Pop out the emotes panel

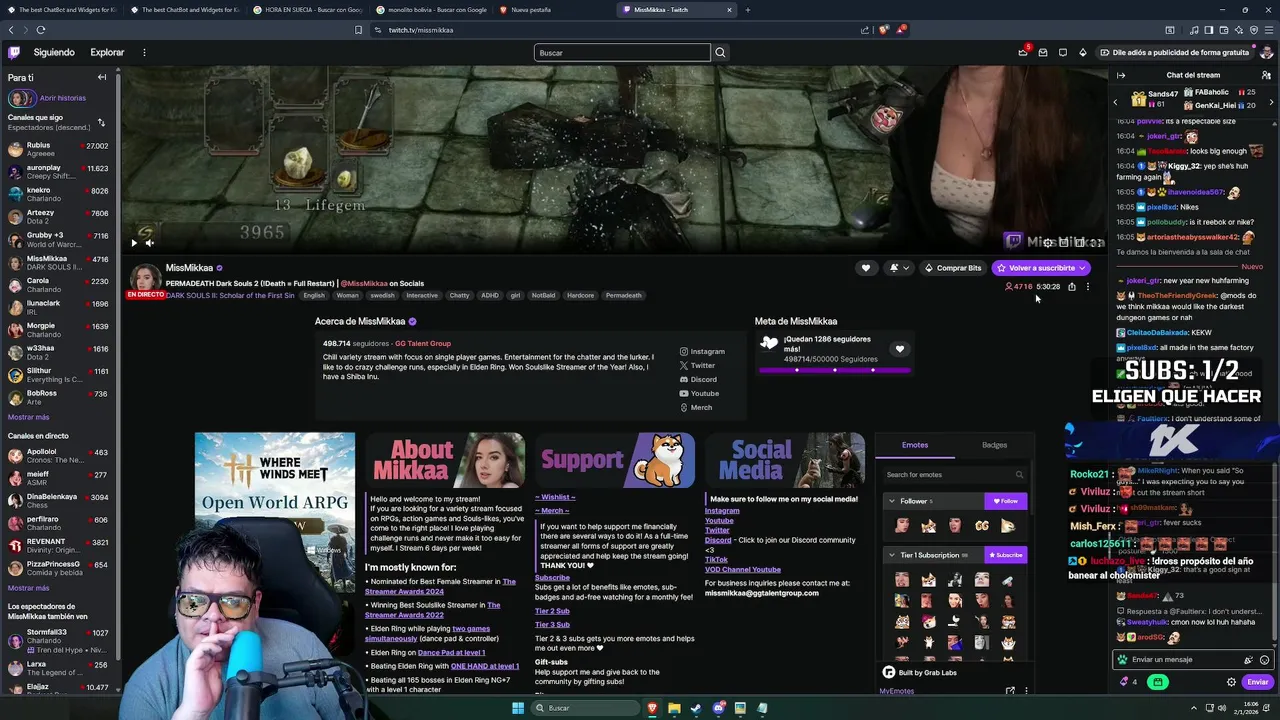point(1010,691)
